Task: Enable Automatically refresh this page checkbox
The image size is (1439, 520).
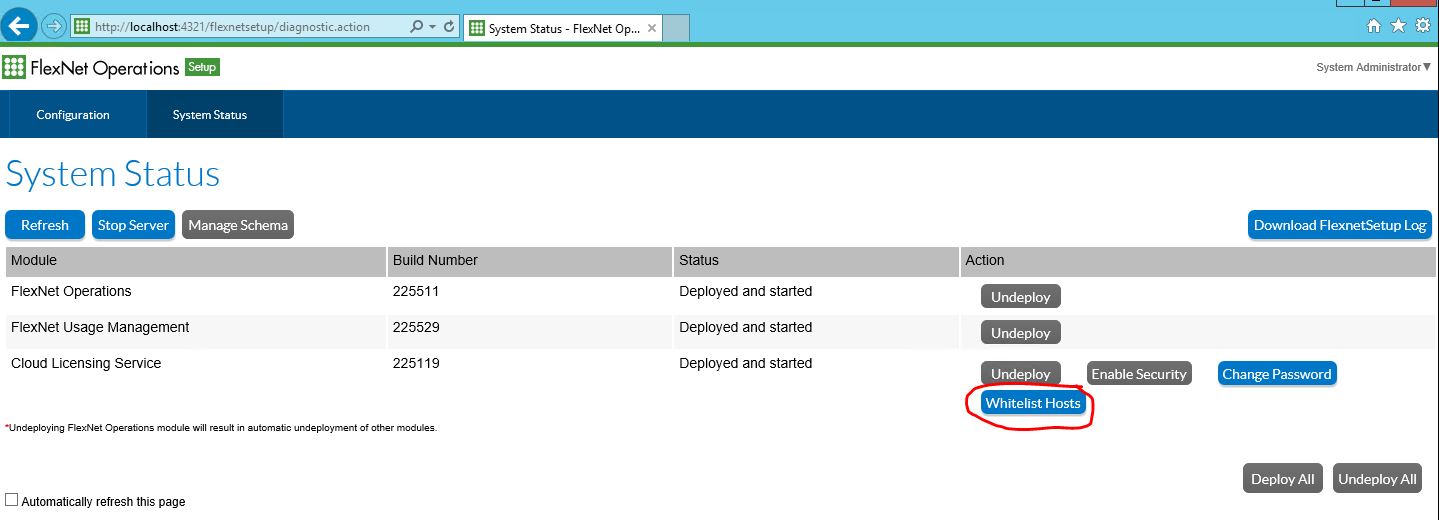Action: point(12,500)
